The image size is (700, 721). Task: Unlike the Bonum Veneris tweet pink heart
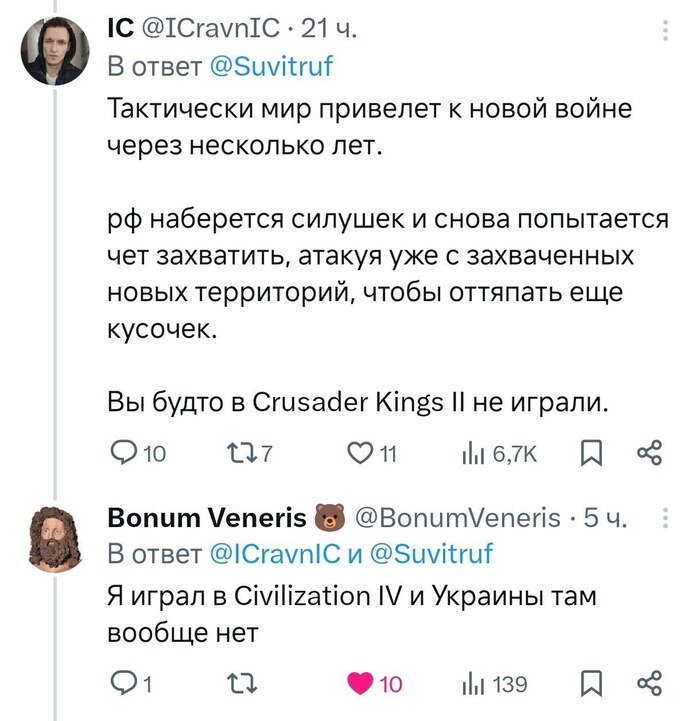pyautogui.click(x=359, y=685)
